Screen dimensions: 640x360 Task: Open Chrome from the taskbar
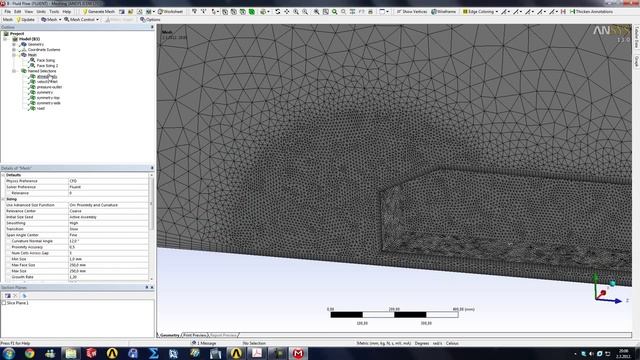pyautogui.click(x=29, y=353)
